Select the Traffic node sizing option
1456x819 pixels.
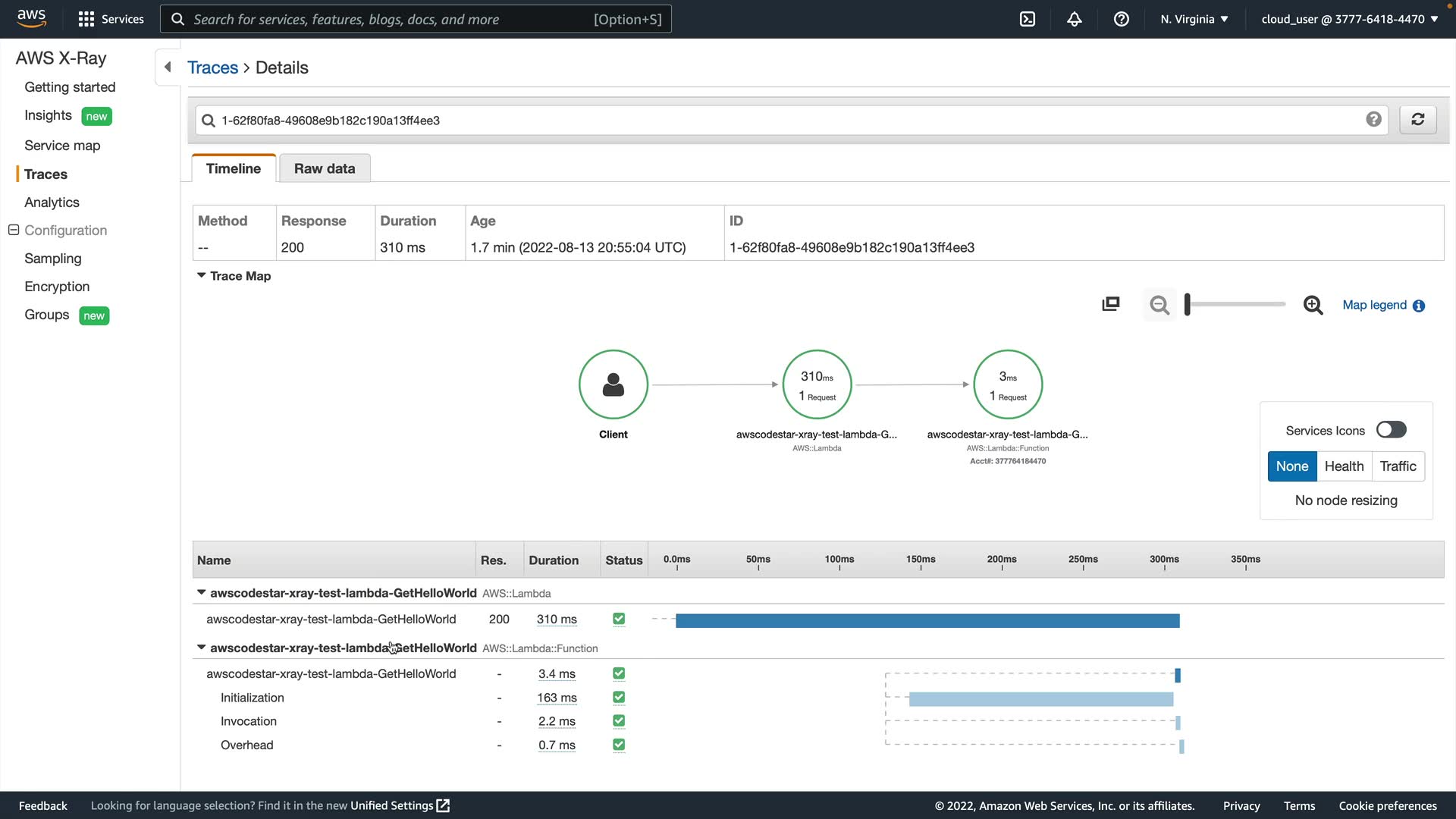point(1397,466)
